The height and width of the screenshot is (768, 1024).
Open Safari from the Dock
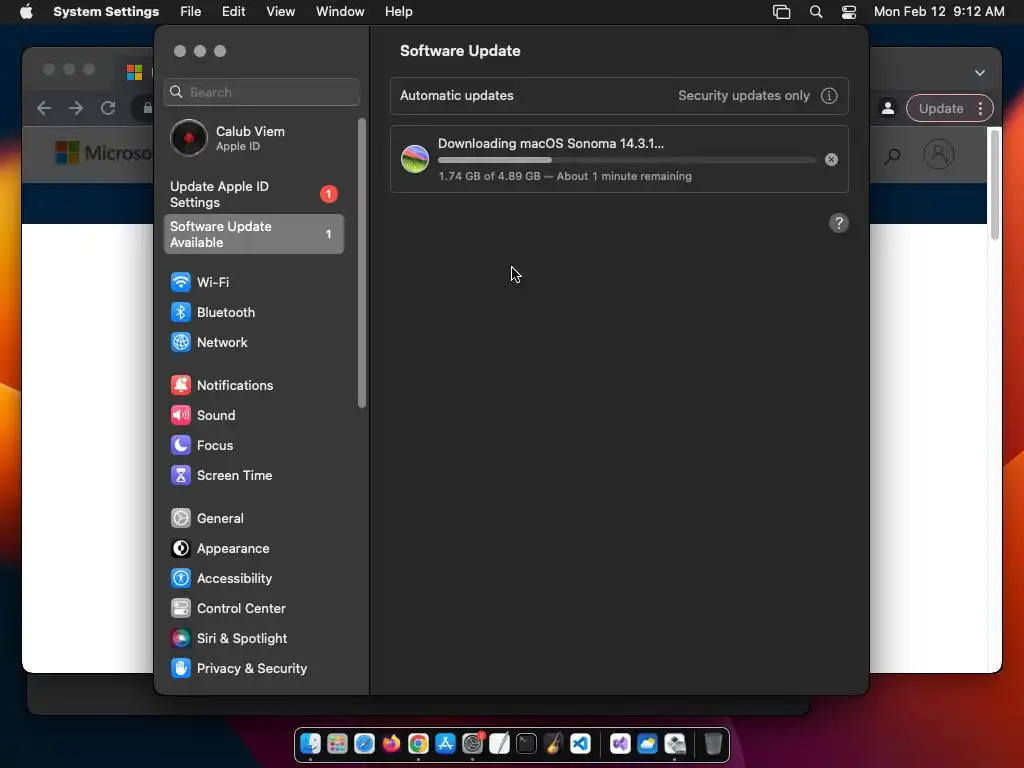pos(364,744)
